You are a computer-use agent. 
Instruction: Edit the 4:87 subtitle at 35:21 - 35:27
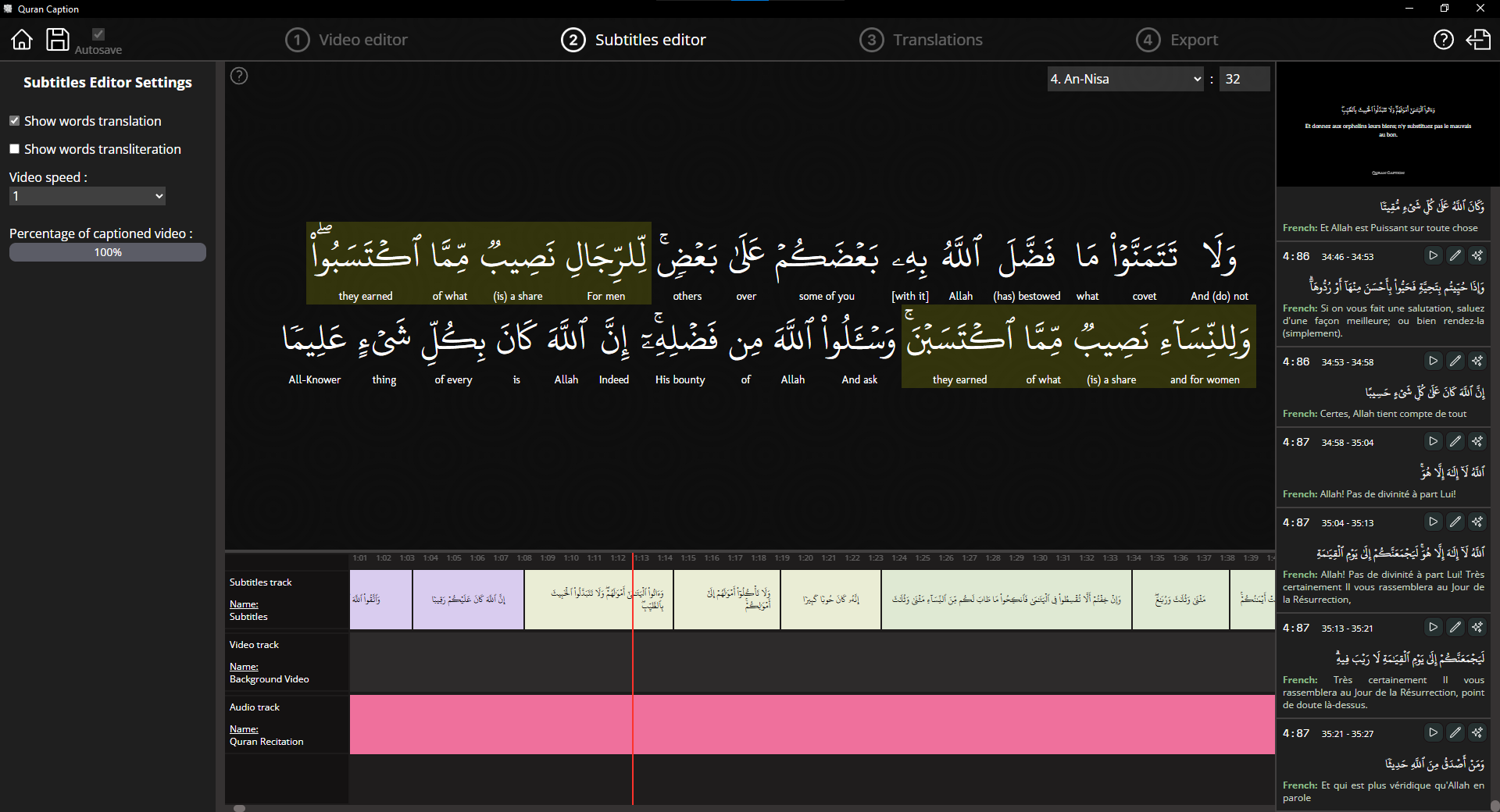(1455, 732)
